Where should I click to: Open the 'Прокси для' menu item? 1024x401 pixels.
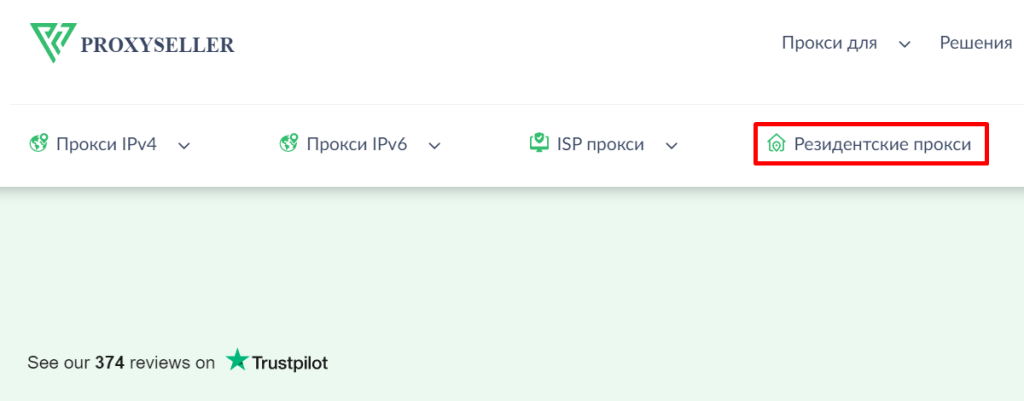click(x=829, y=43)
